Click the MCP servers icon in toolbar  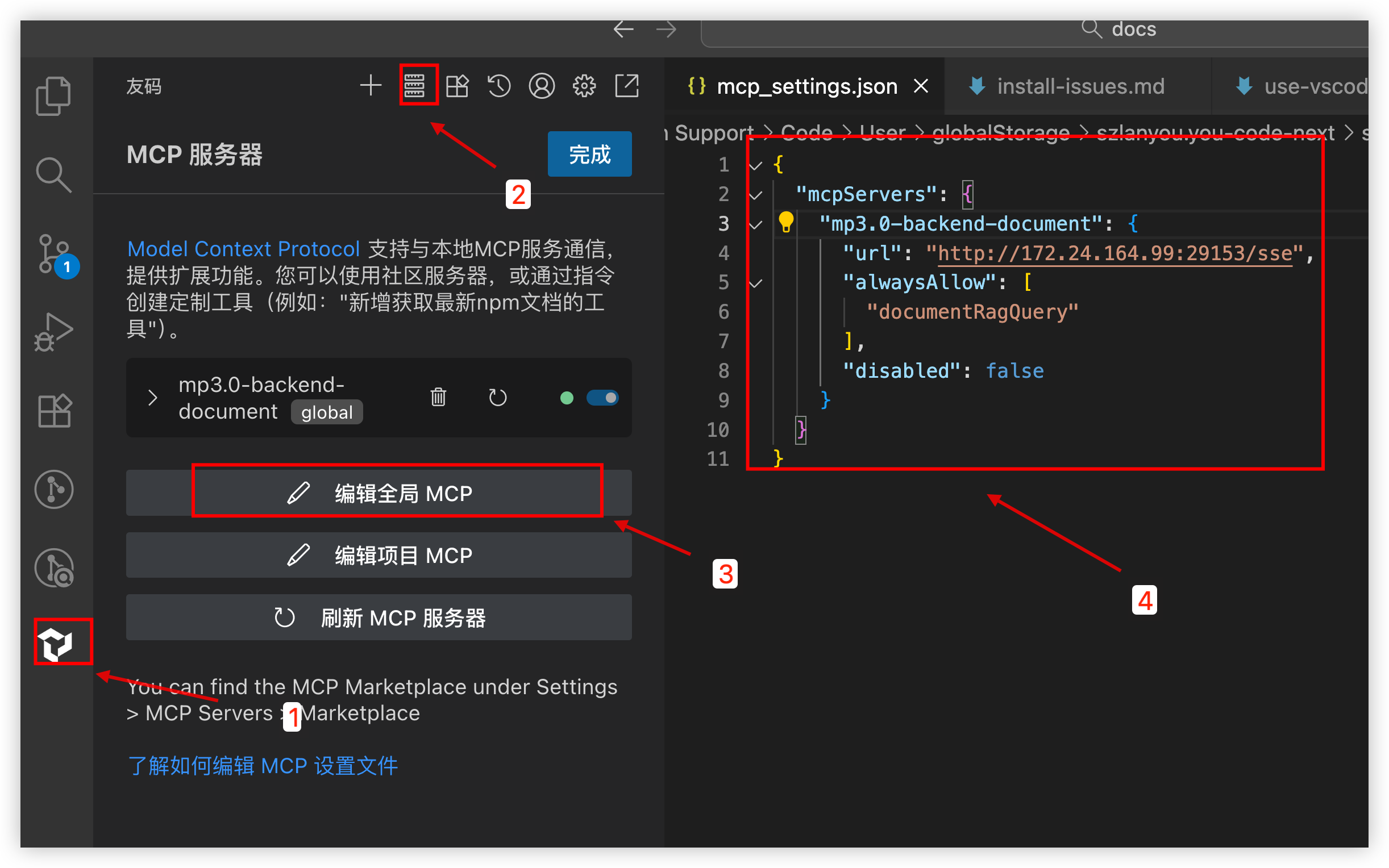[x=414, y=86]
